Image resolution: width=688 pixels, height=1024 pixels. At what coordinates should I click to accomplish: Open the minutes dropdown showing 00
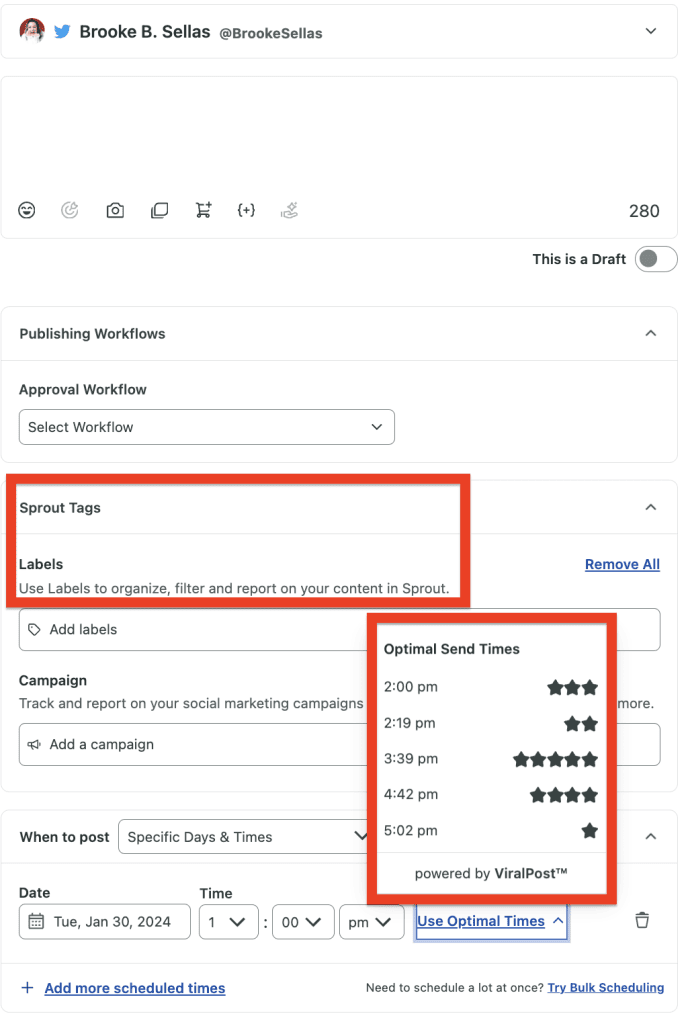[303, 921]
